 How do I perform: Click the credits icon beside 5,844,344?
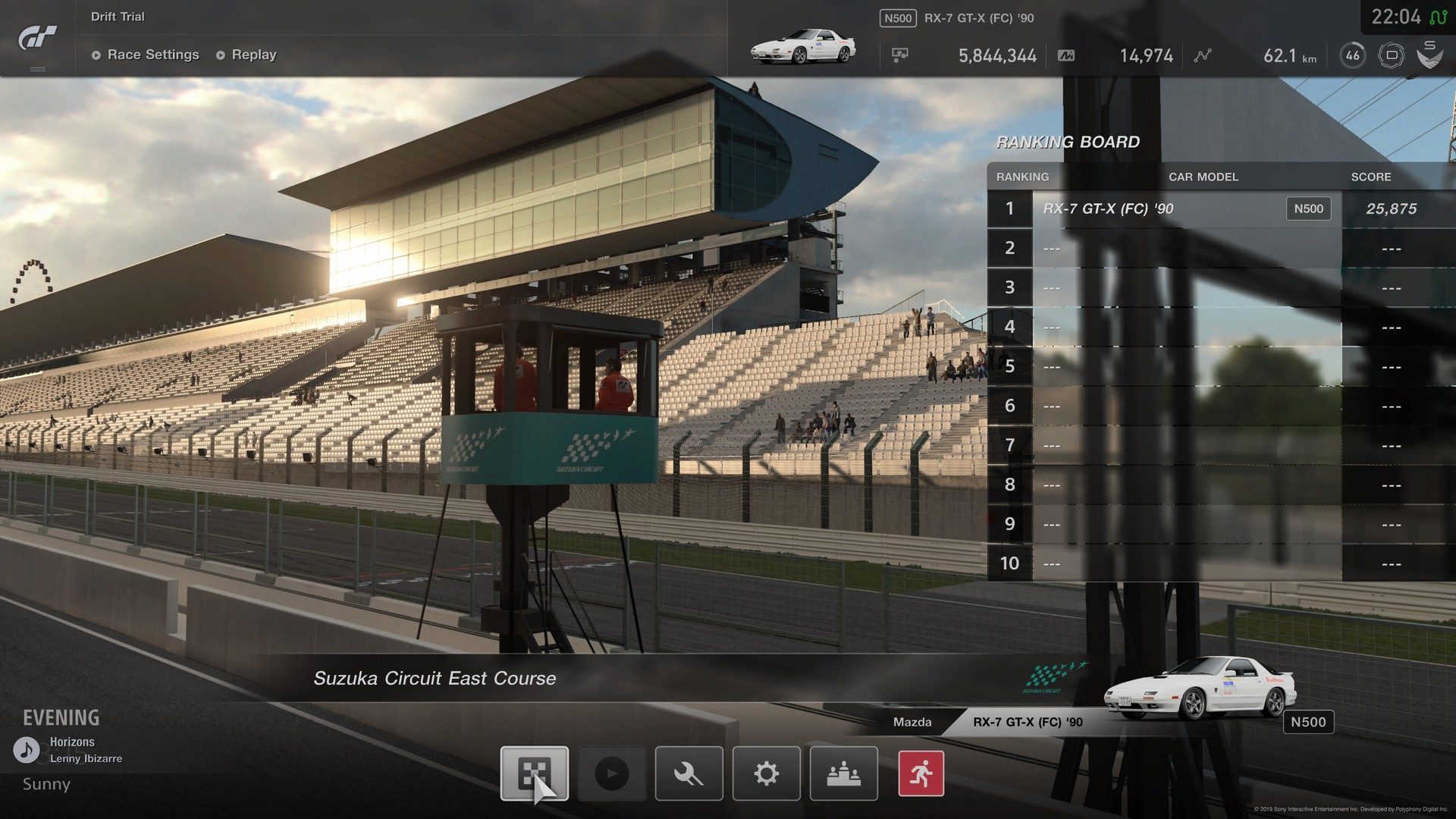[899, 55]
